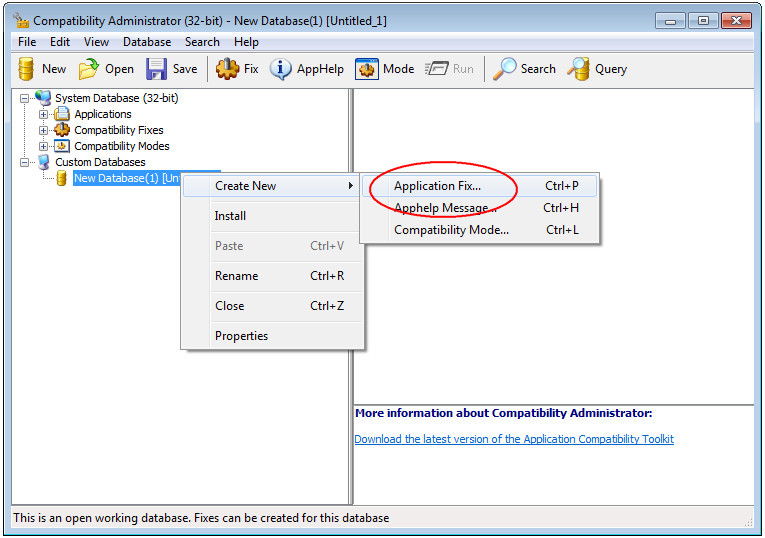Click the 'More information about Compatibility Administrator' heading

point(503,413)
